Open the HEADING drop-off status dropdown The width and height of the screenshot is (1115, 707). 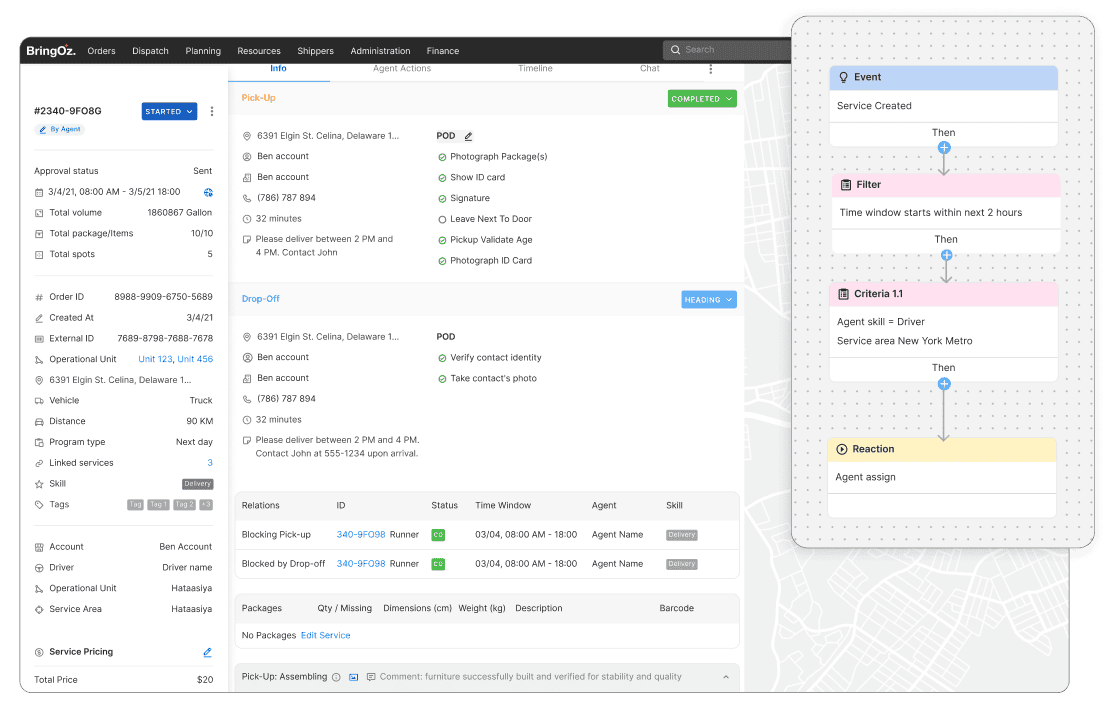(708, 300)
